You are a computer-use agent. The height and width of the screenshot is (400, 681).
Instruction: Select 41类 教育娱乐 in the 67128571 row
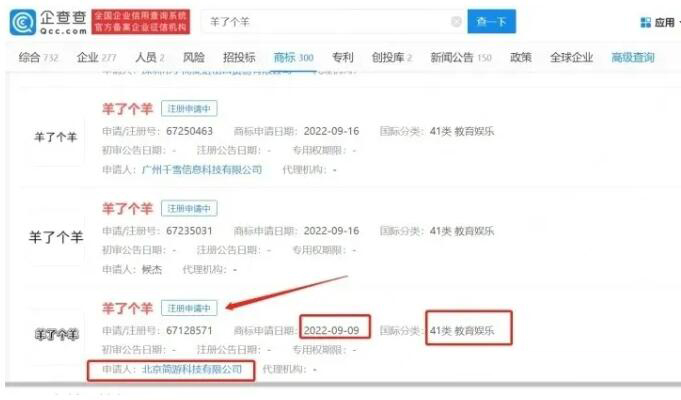tap(462, 331)
